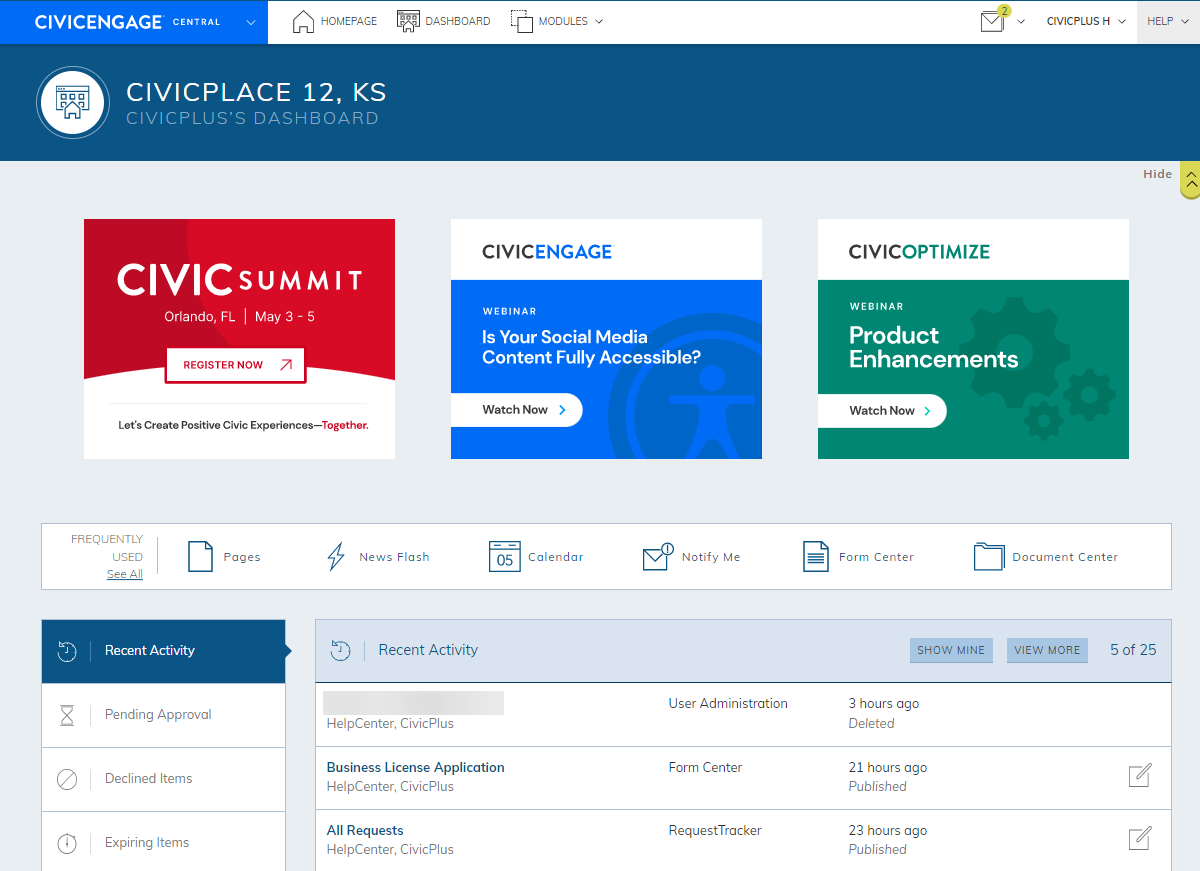This screenshot has height=871, width=1200.
Task: Open the Business License Application link
Action: click(415, 768)
